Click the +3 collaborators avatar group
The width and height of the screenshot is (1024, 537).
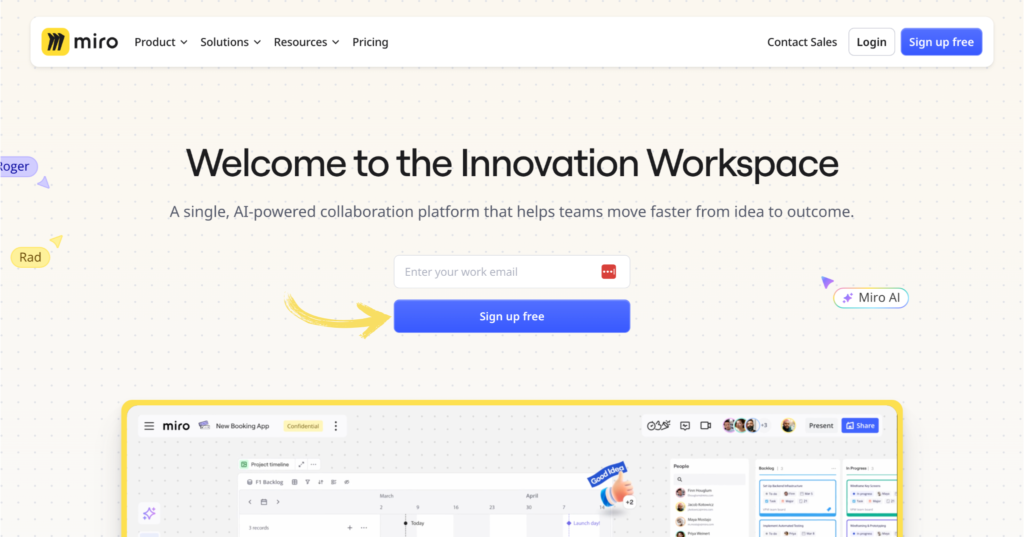pyautogui.click(x=746, y=425)
